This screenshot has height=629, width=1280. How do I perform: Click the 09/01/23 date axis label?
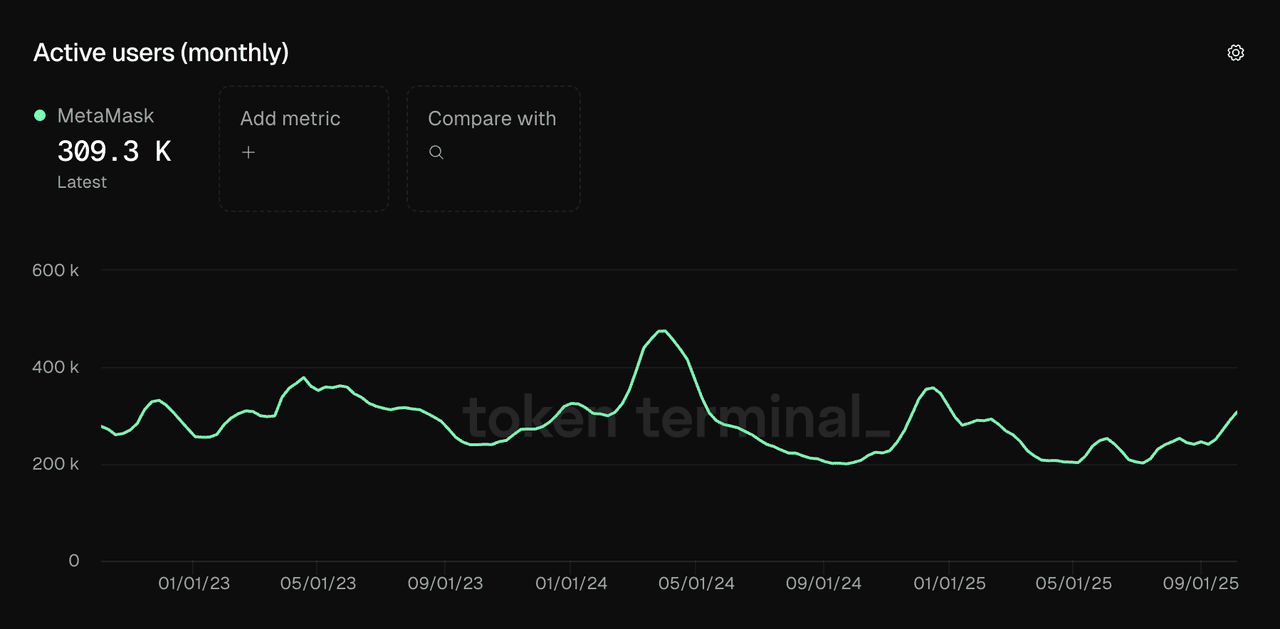(445, 583)
